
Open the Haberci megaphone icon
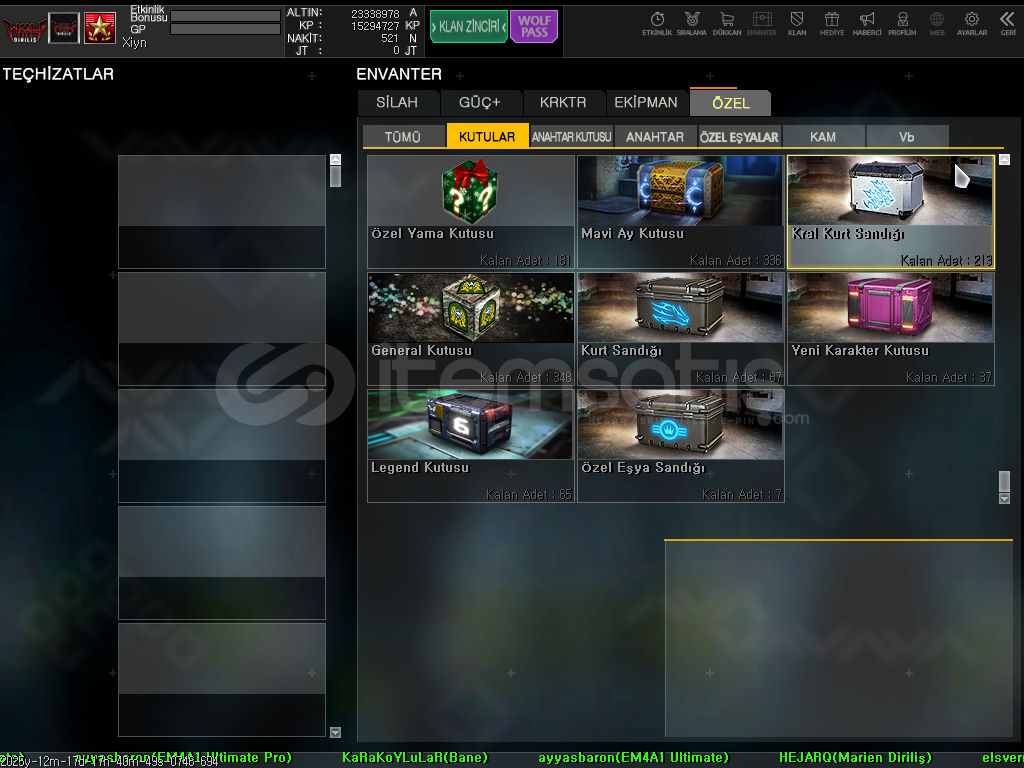(x=867, y=22)
